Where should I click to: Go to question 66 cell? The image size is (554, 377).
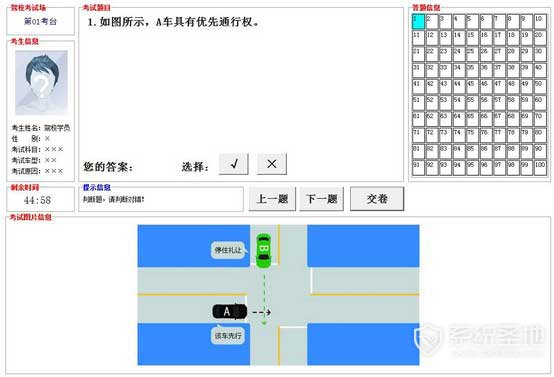(486, 119)
